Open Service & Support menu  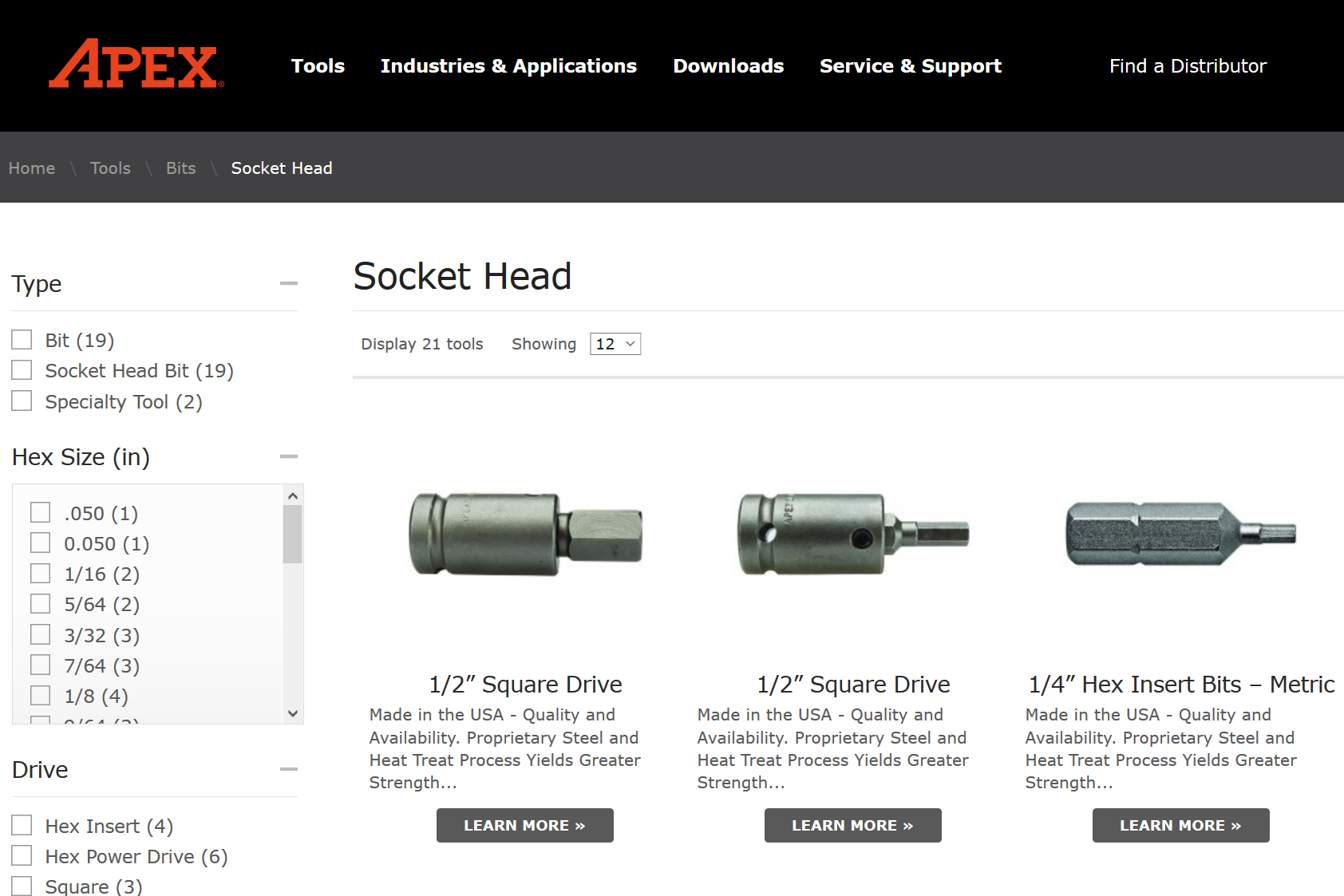point(911,66)
